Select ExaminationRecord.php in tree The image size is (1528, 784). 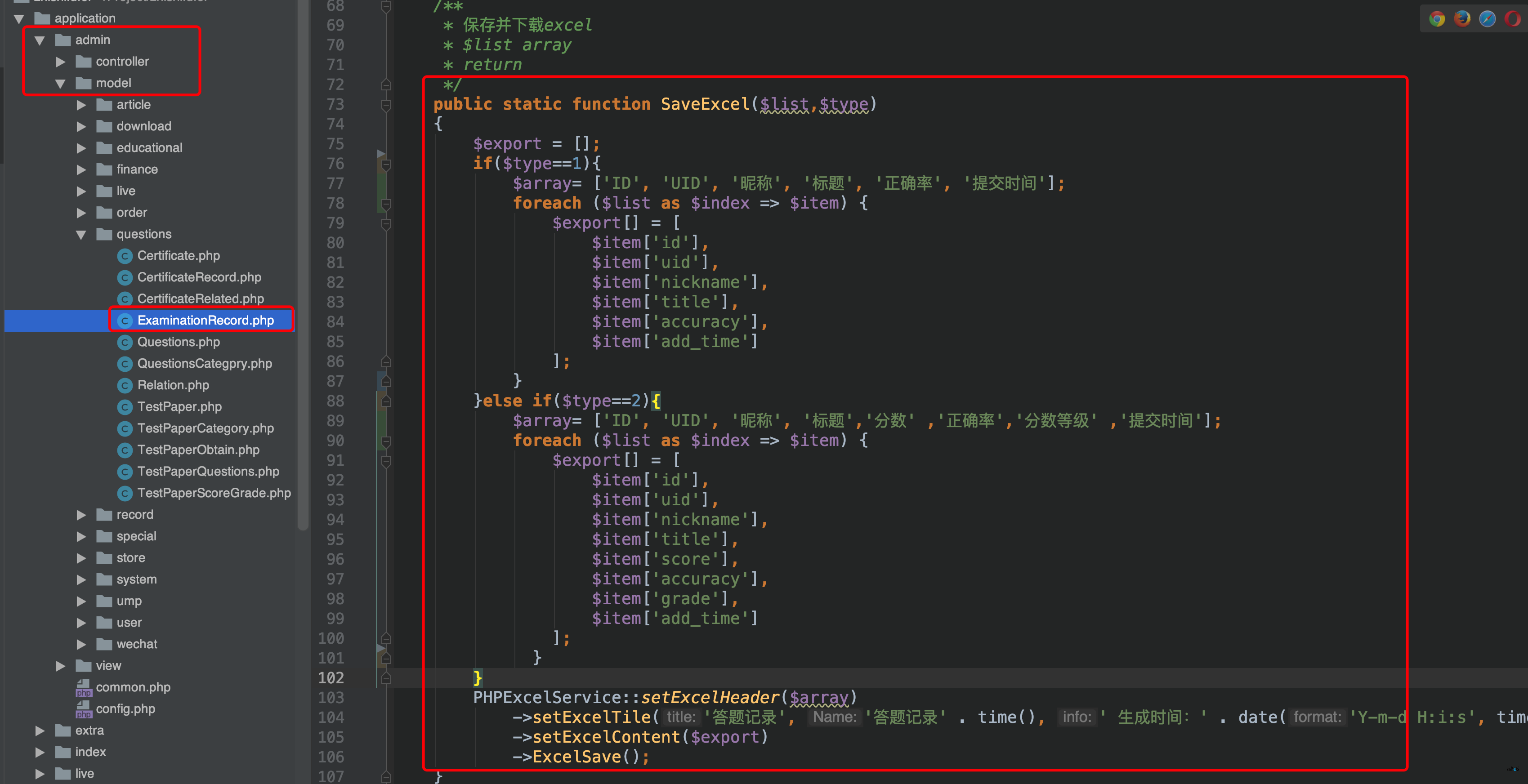pos(205,320)
